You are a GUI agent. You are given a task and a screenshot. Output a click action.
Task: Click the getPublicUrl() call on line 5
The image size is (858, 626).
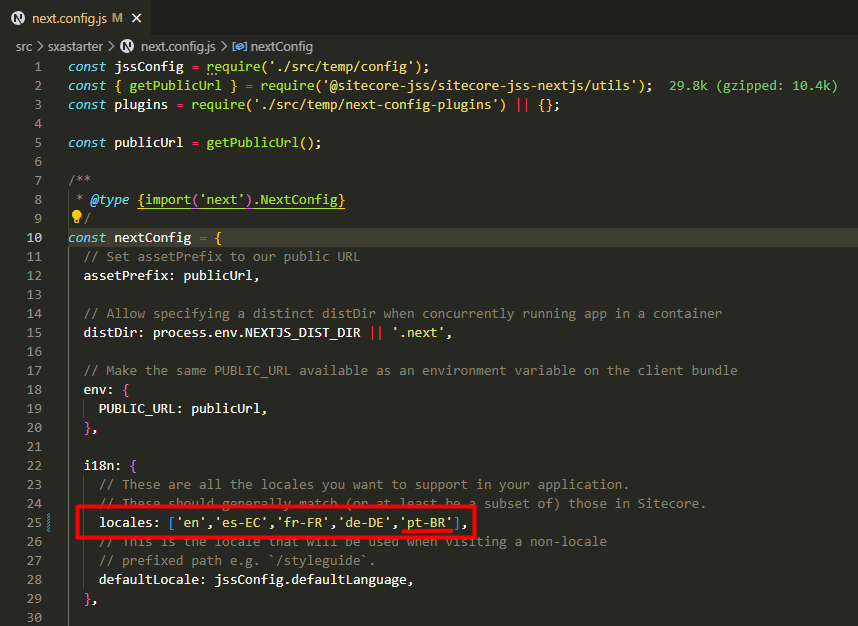pos(260,143)
